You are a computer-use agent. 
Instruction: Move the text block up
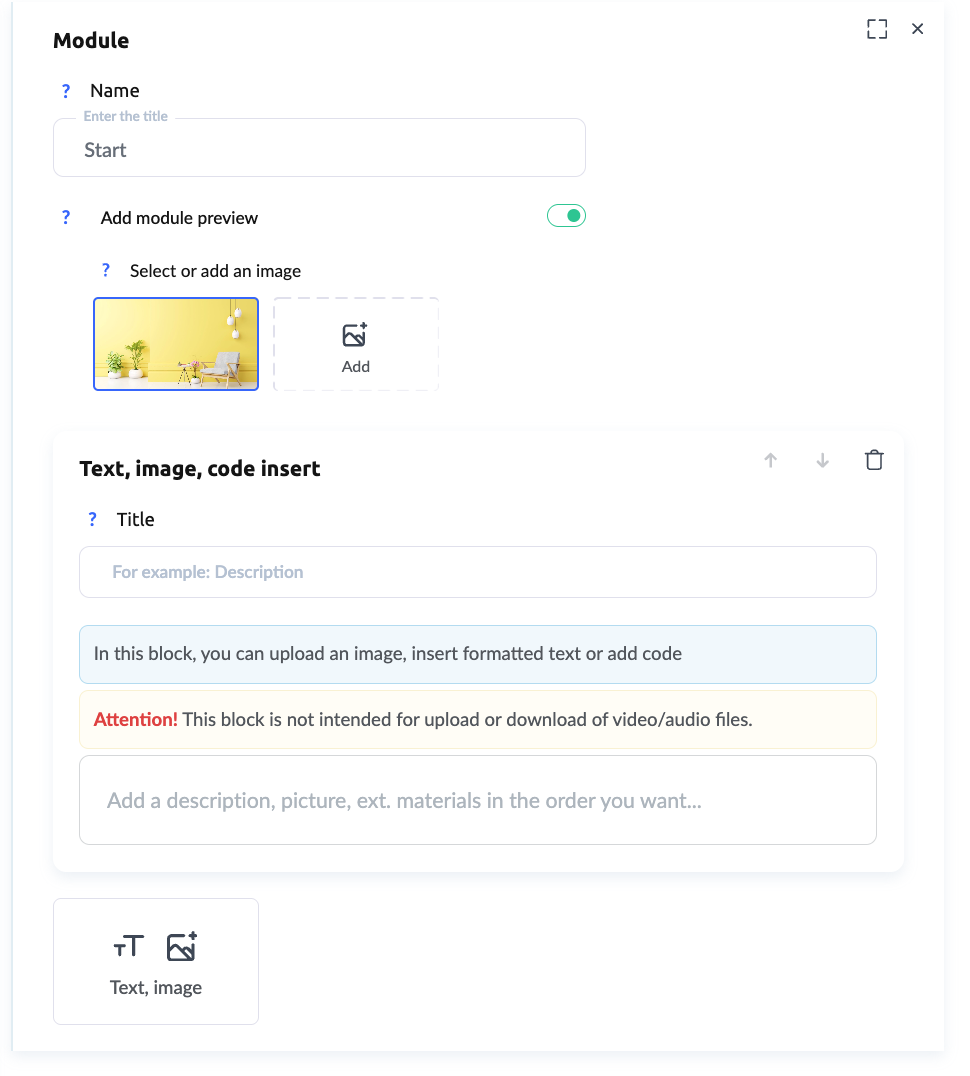pyautogui.click(x=770, y=460)
